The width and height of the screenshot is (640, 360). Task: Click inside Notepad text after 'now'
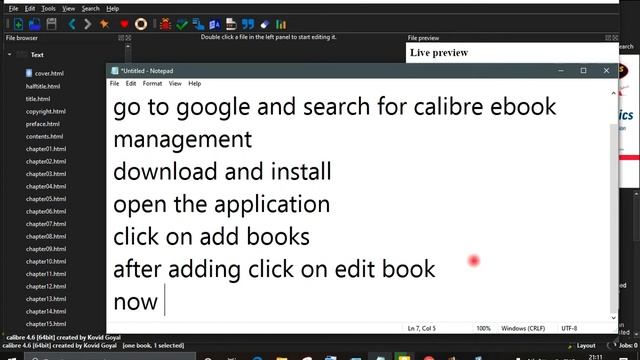[x=165, y=301]
